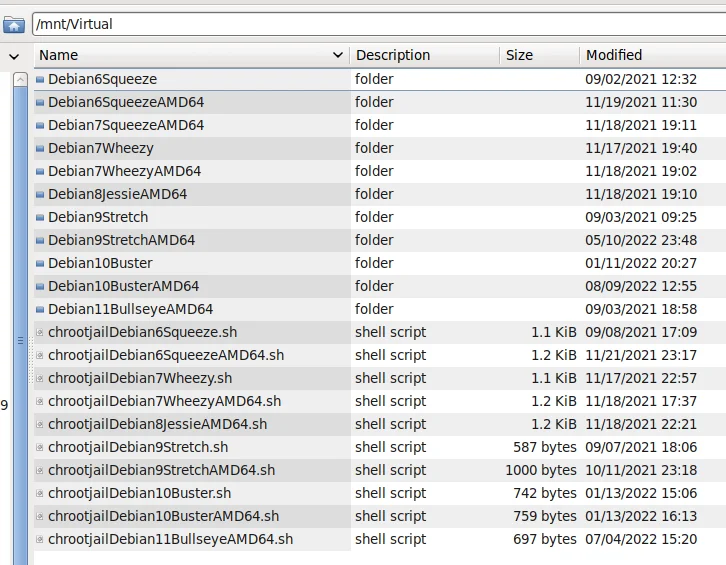
Task: Click folder icon of Debian7WheezyAMD64
Action: click(x=40, y=171)
